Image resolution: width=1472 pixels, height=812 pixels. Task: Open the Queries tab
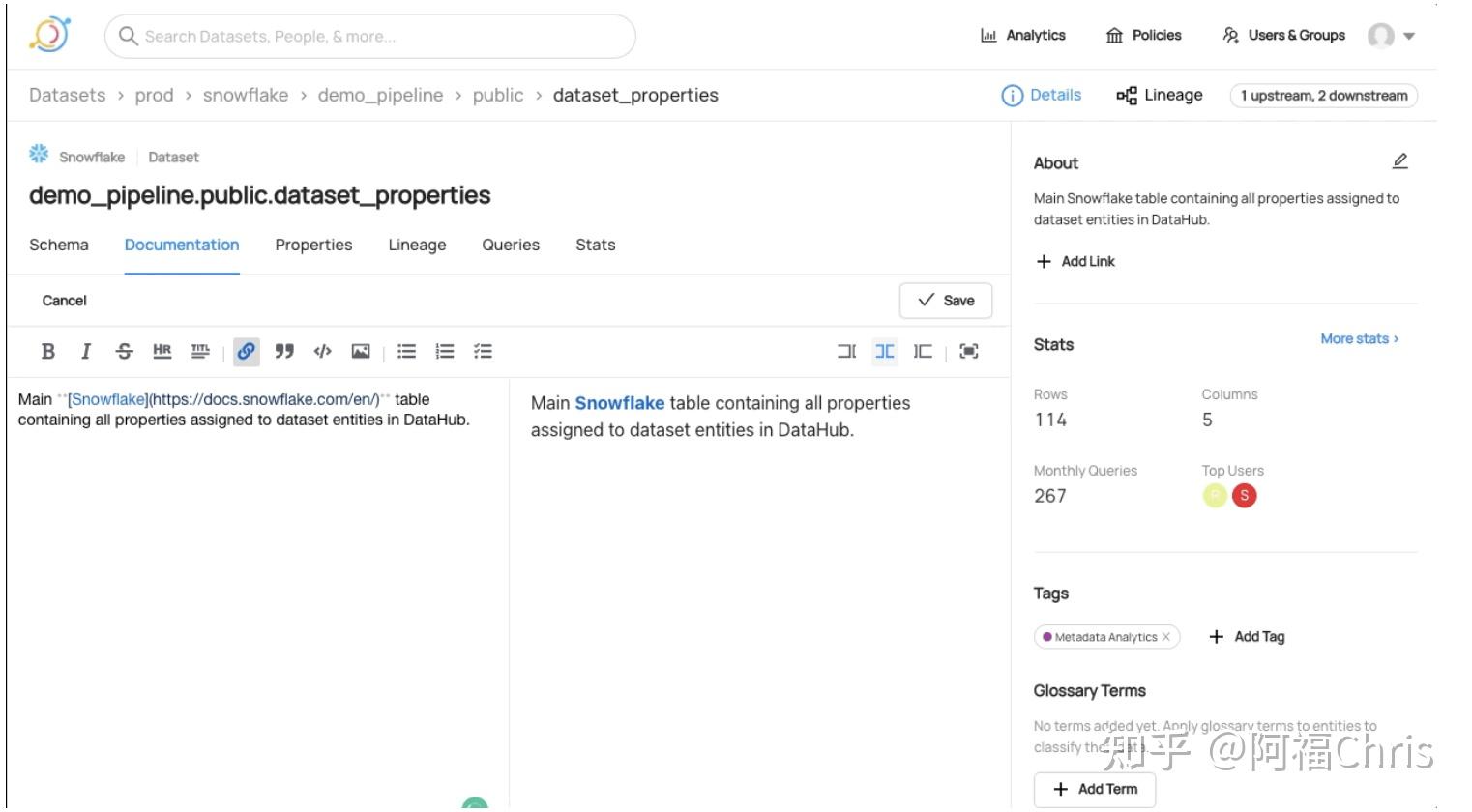(511, 246)
